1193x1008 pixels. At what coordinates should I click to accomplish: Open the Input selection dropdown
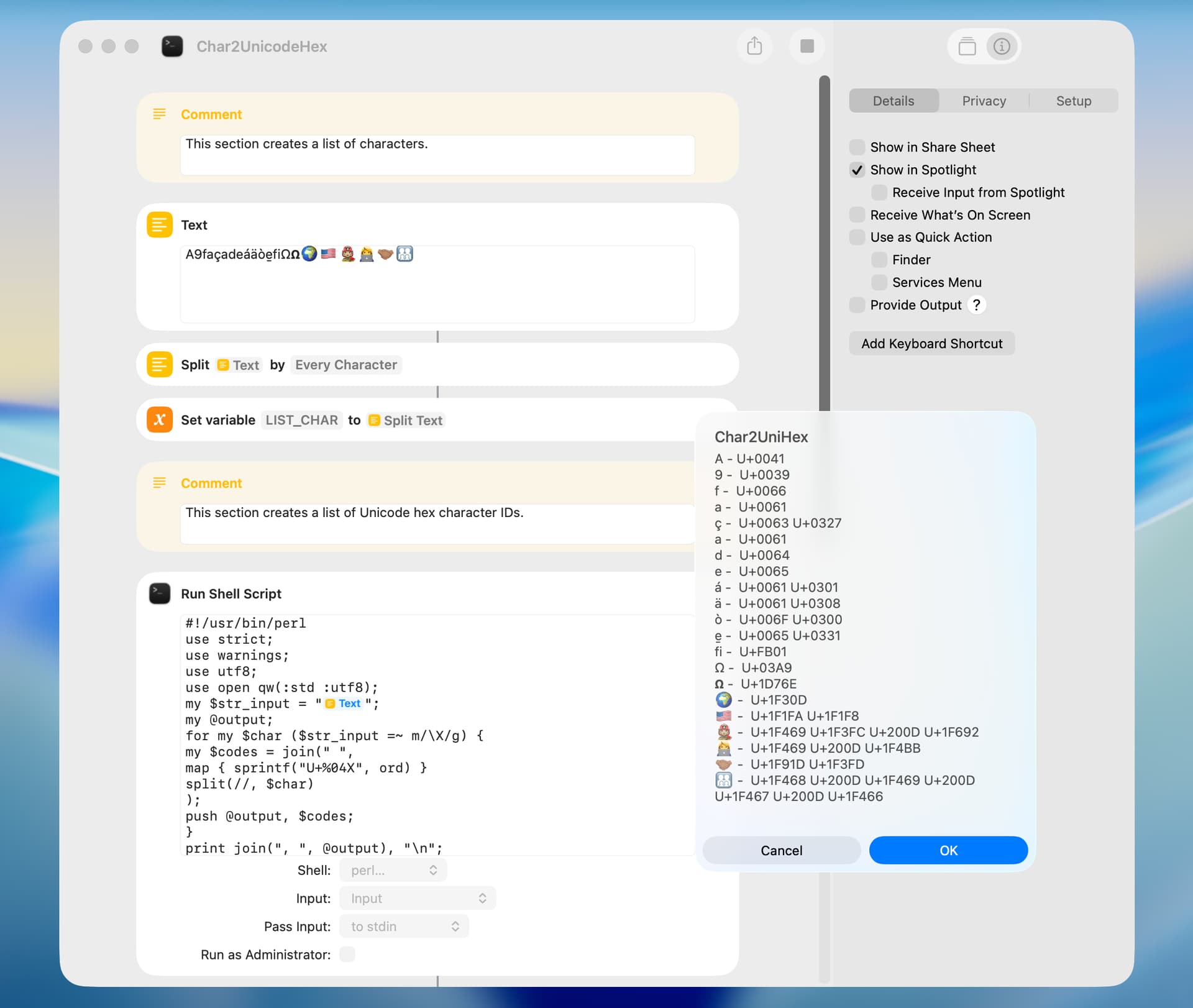coord(418,898)
